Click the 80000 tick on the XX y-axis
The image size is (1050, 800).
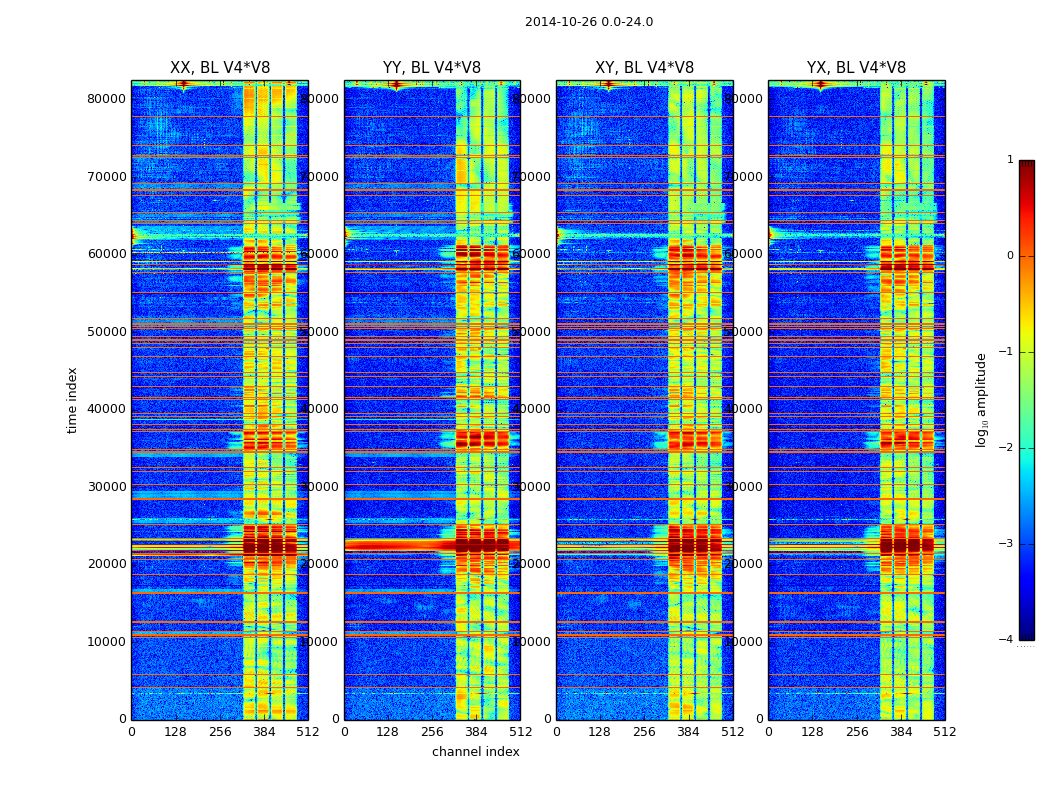107,98
